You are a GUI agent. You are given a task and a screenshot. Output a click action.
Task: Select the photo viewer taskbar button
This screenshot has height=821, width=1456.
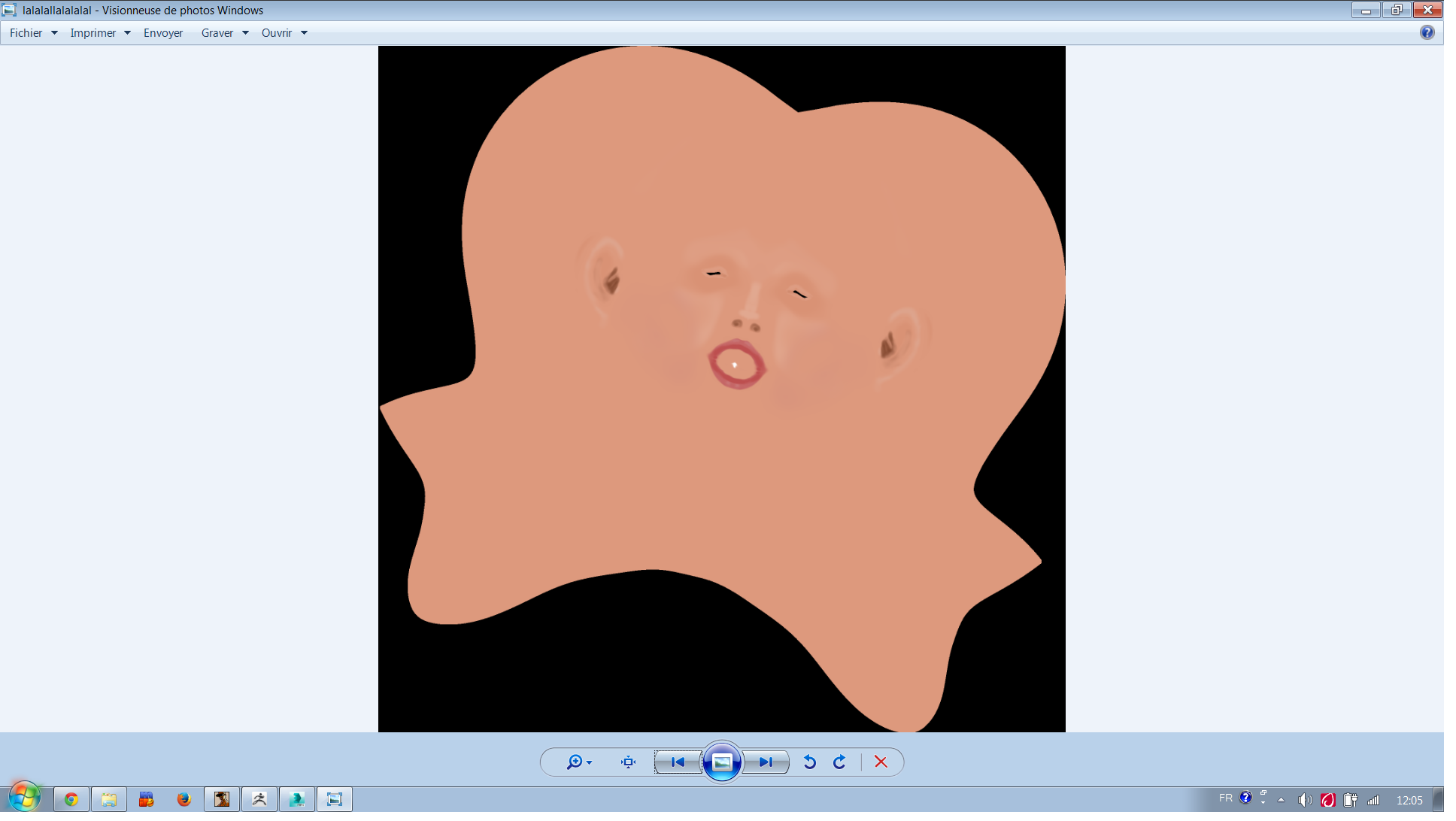click(x=335, y=799)
